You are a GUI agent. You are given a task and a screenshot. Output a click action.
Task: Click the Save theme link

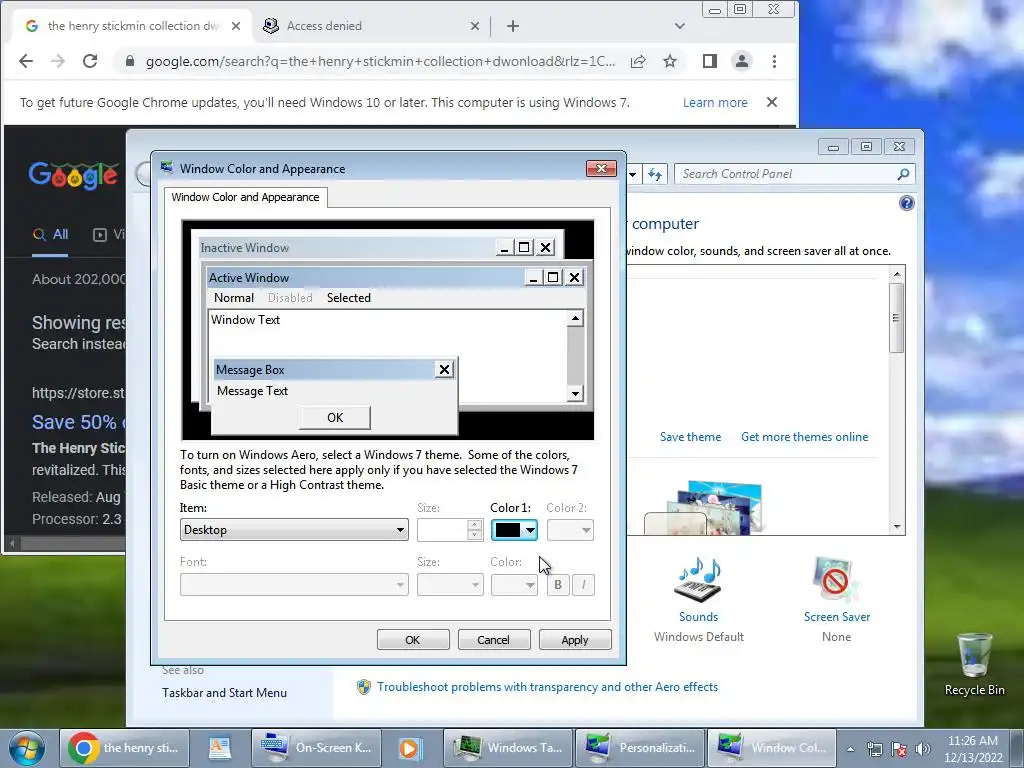(x=690, y=437)
